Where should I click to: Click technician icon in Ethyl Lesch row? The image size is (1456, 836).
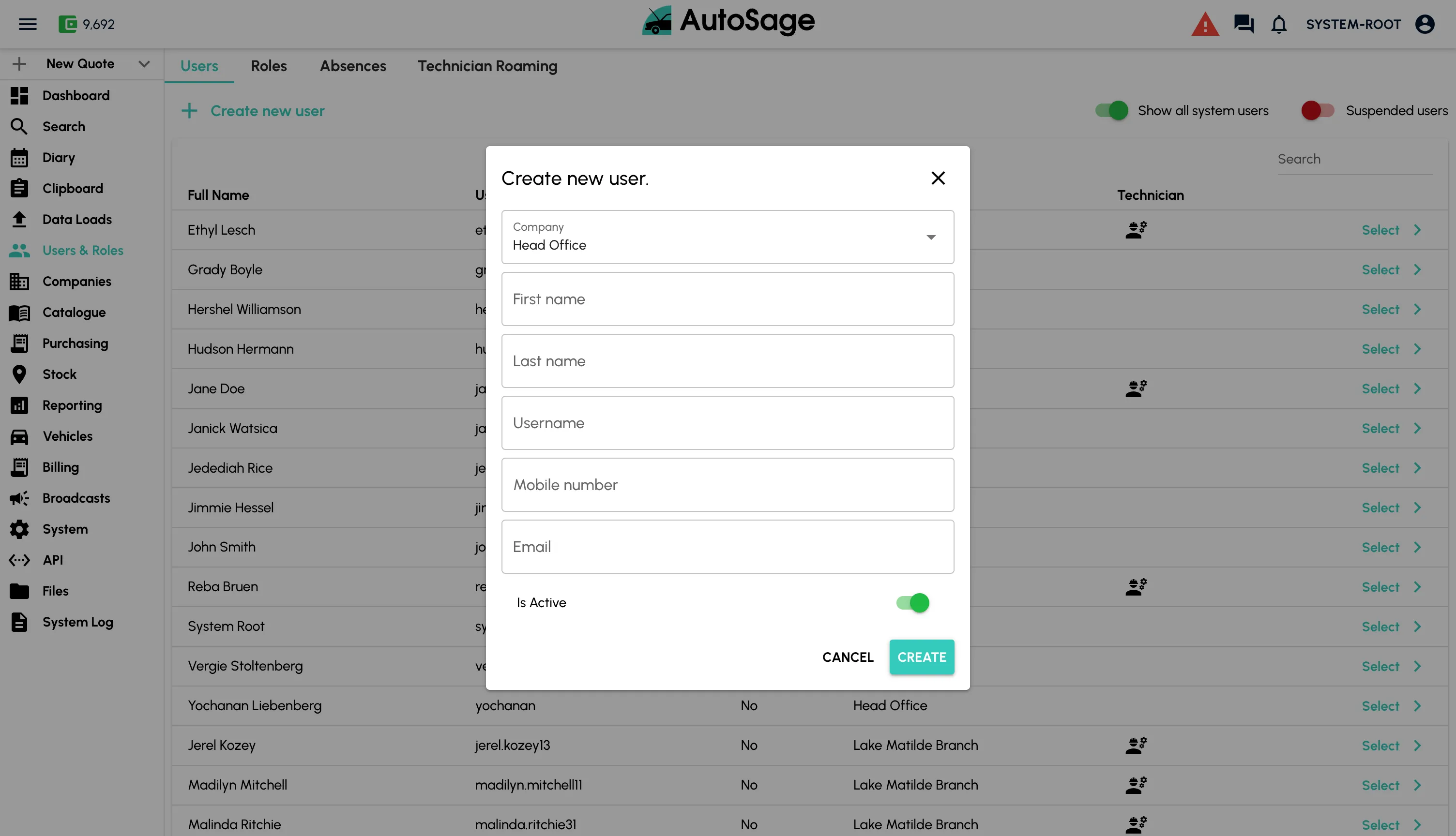1136,230
